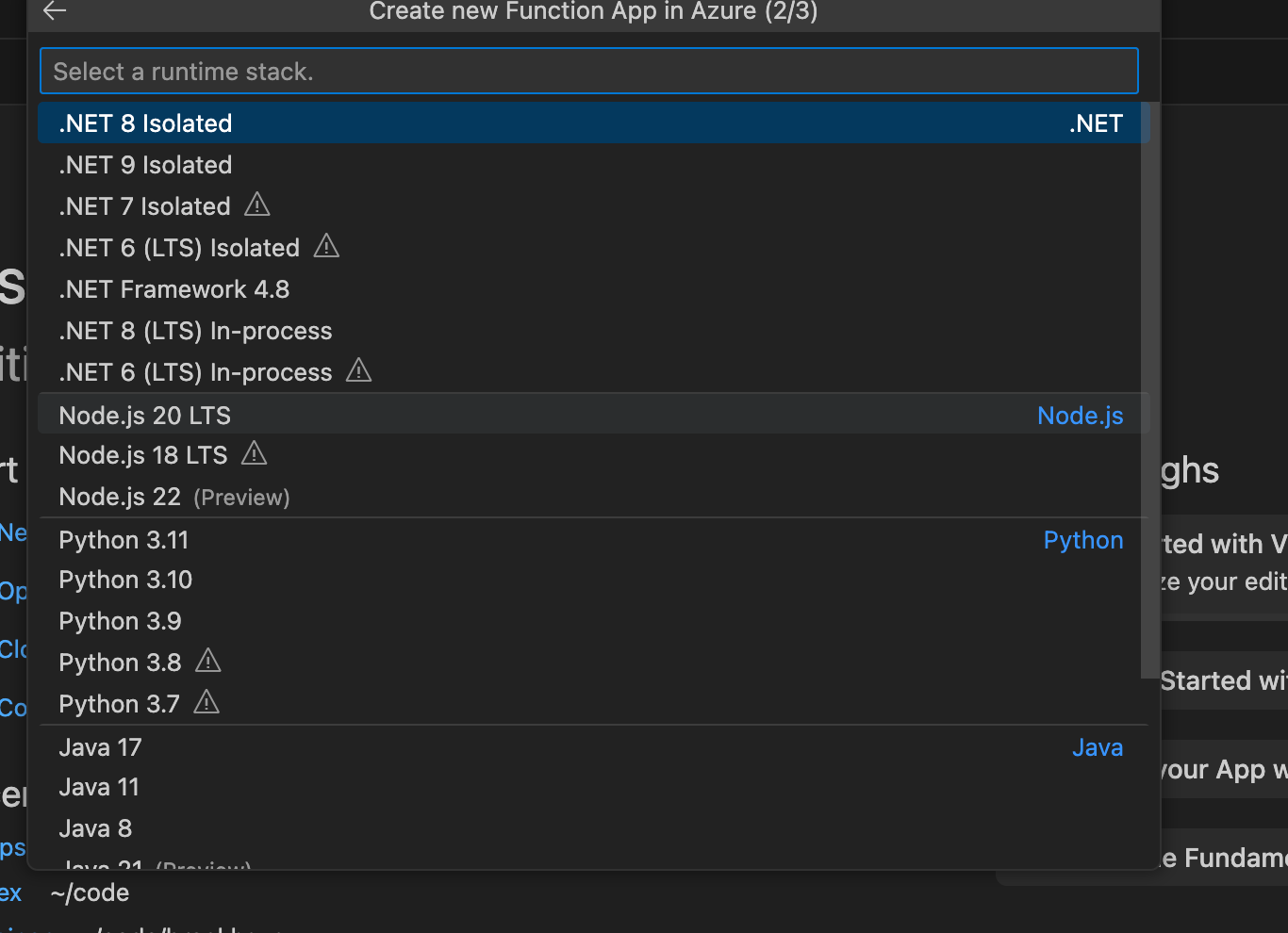1288x933 pixels.
Task: Click warning icon beside .NET 6 (LTS) Isolated
Action: [326, 246]
